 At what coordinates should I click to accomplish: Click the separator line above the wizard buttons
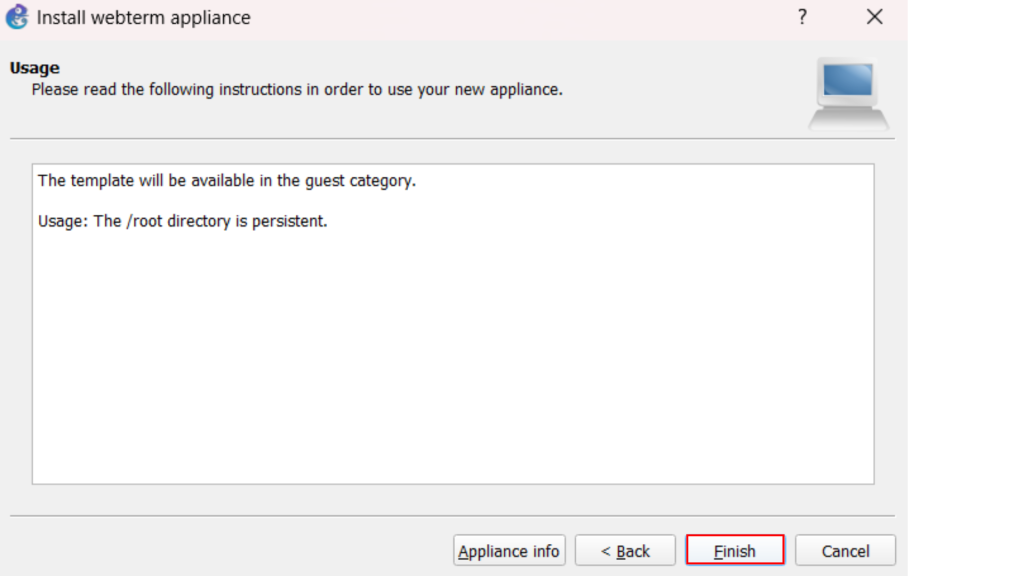pyautogui.click(x=452, y=516)
